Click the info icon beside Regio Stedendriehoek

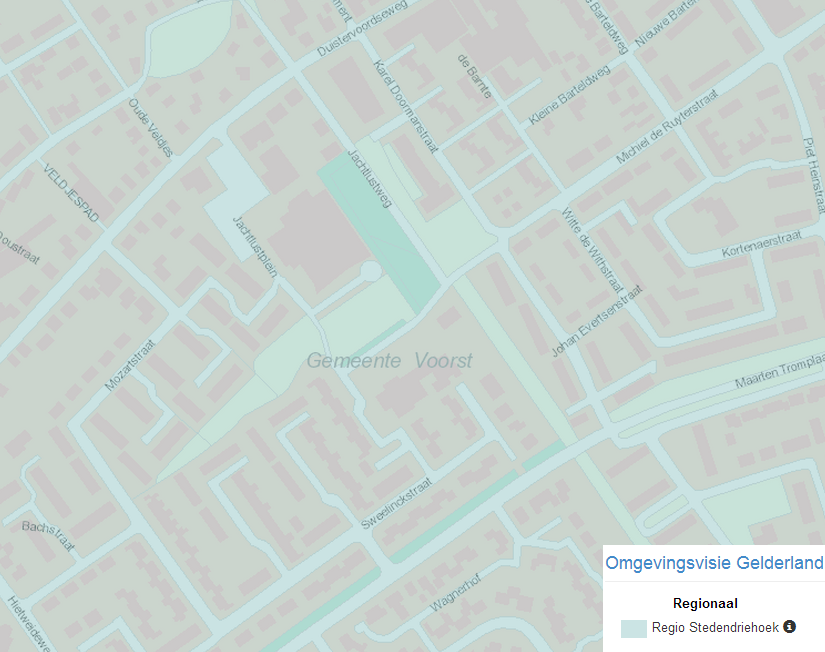point(789,627)
